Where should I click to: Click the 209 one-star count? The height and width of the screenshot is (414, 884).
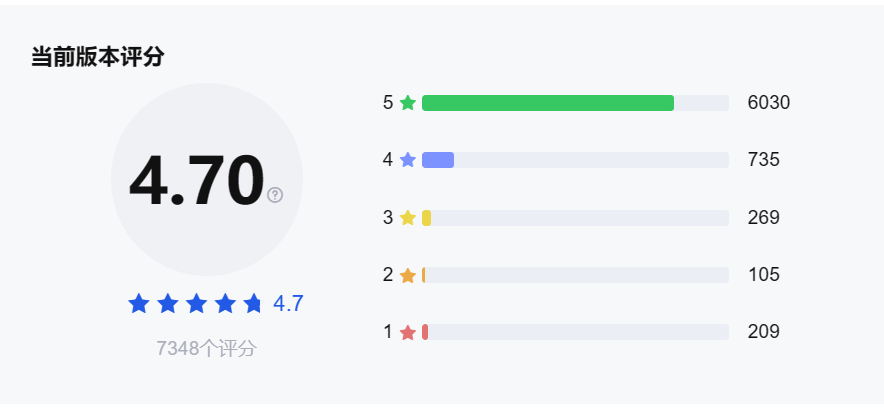(x=763, y=332)
